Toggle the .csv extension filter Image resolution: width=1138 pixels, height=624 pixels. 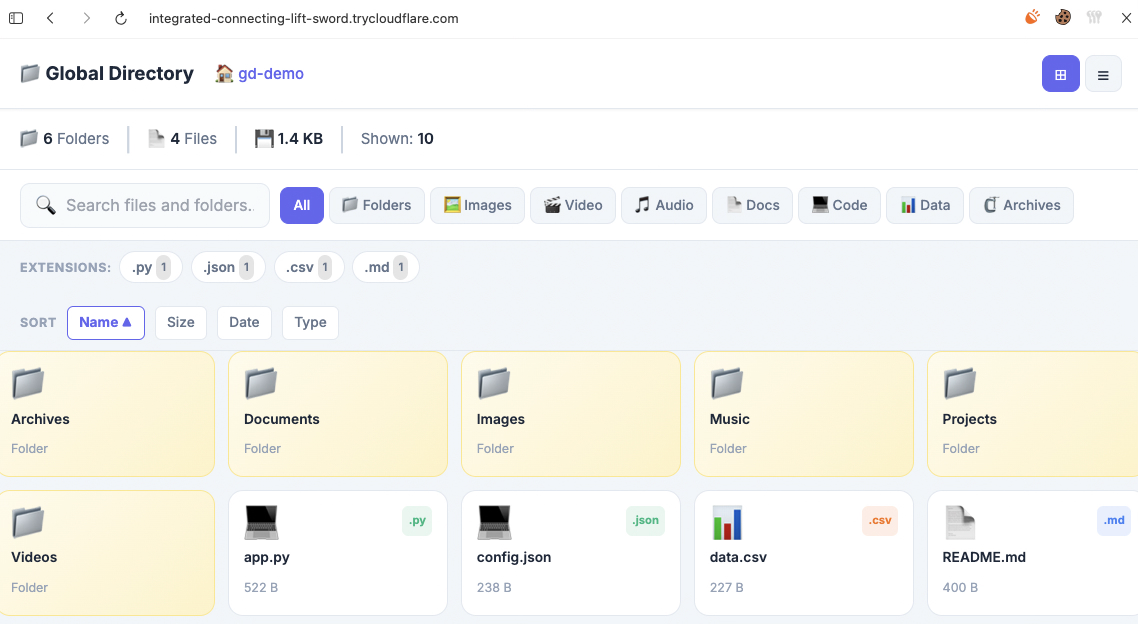coord(309,267)
